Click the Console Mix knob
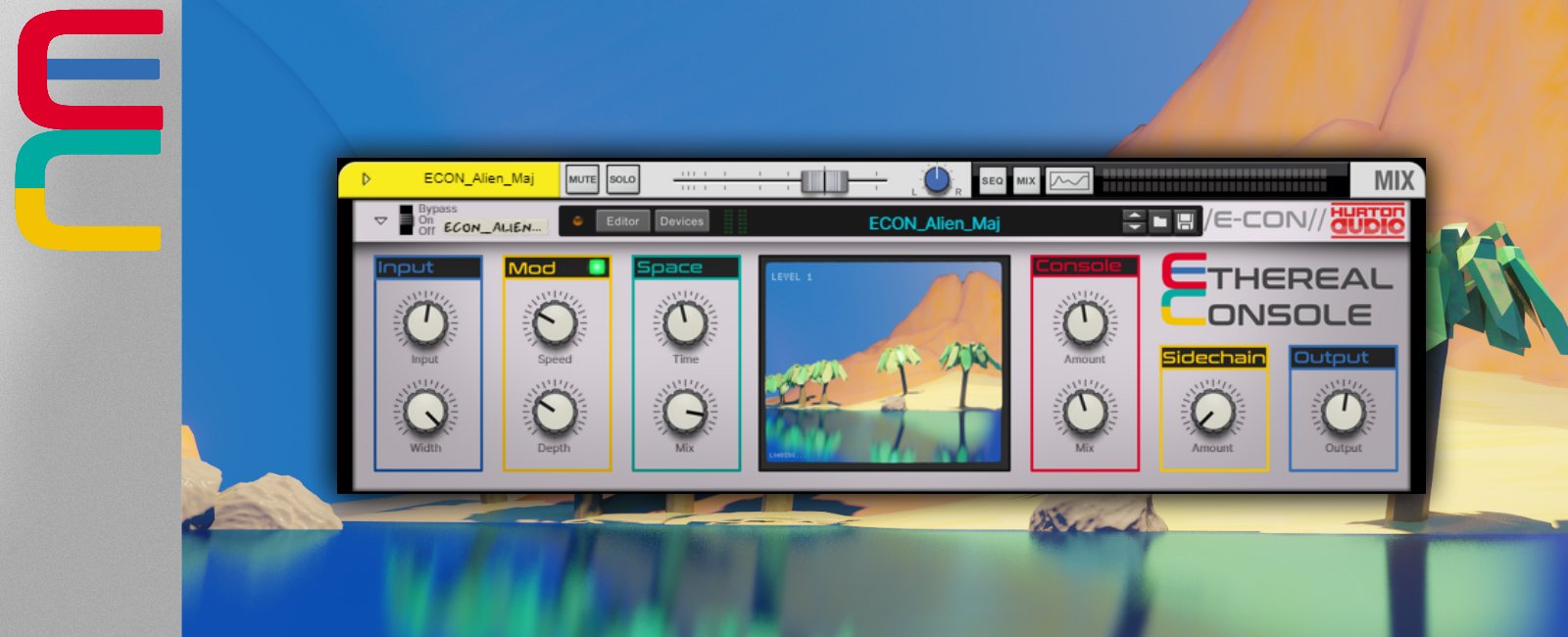1568x637 pixels. click(1085, 413)
